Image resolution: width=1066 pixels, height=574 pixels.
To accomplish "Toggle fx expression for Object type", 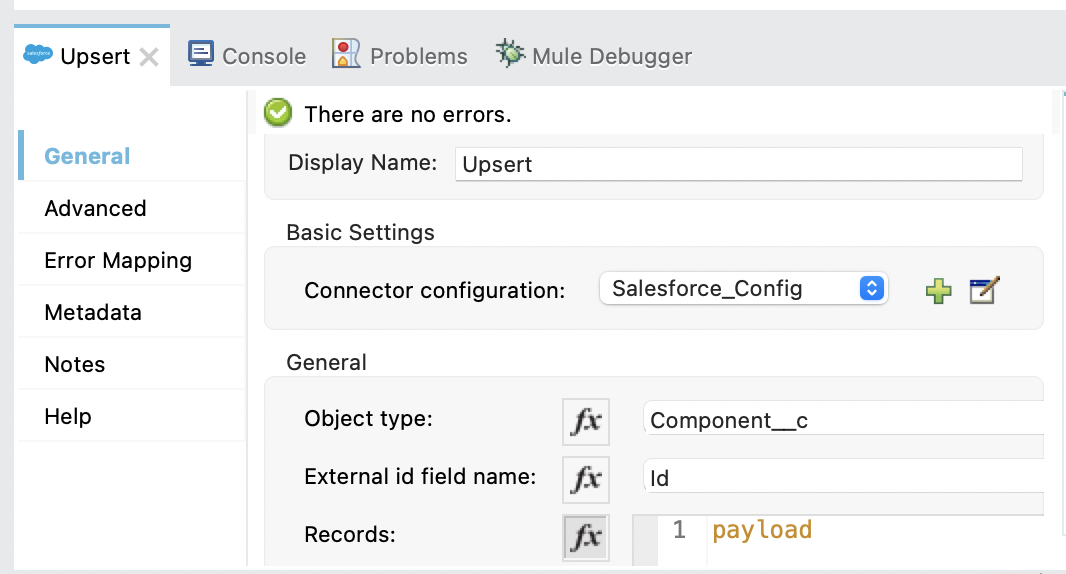I will [x=585, y=421].
